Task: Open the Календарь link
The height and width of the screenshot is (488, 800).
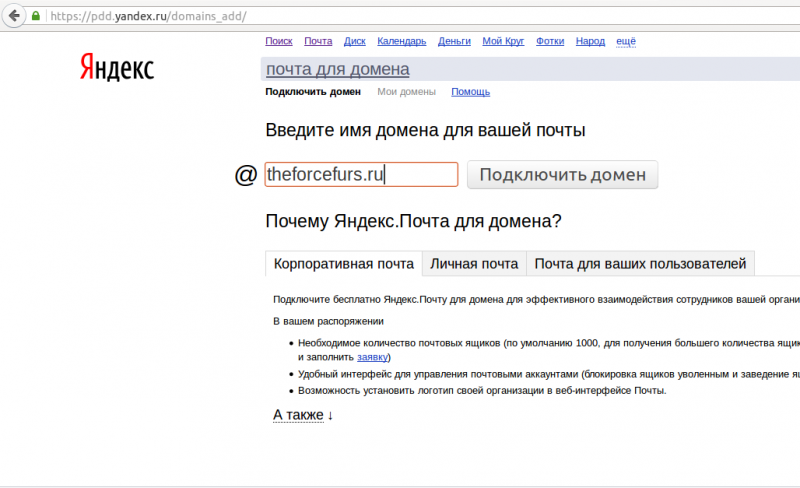Action: pos(402,41)
